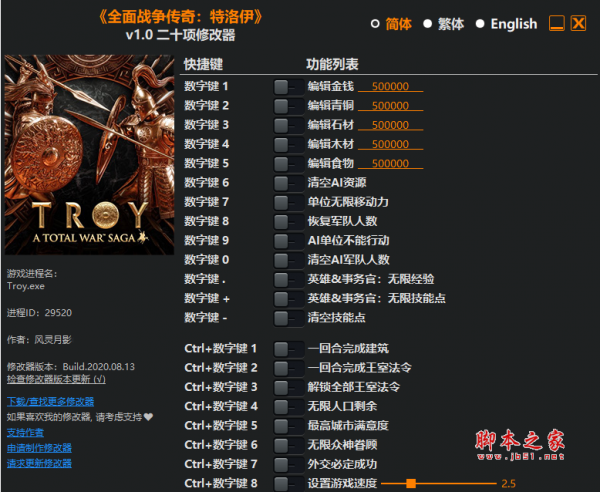Image resolution: width=600 pixels, height=492 pixels.
Task: Open 申请制作修改器 link
Action: [x=39, y=448]
